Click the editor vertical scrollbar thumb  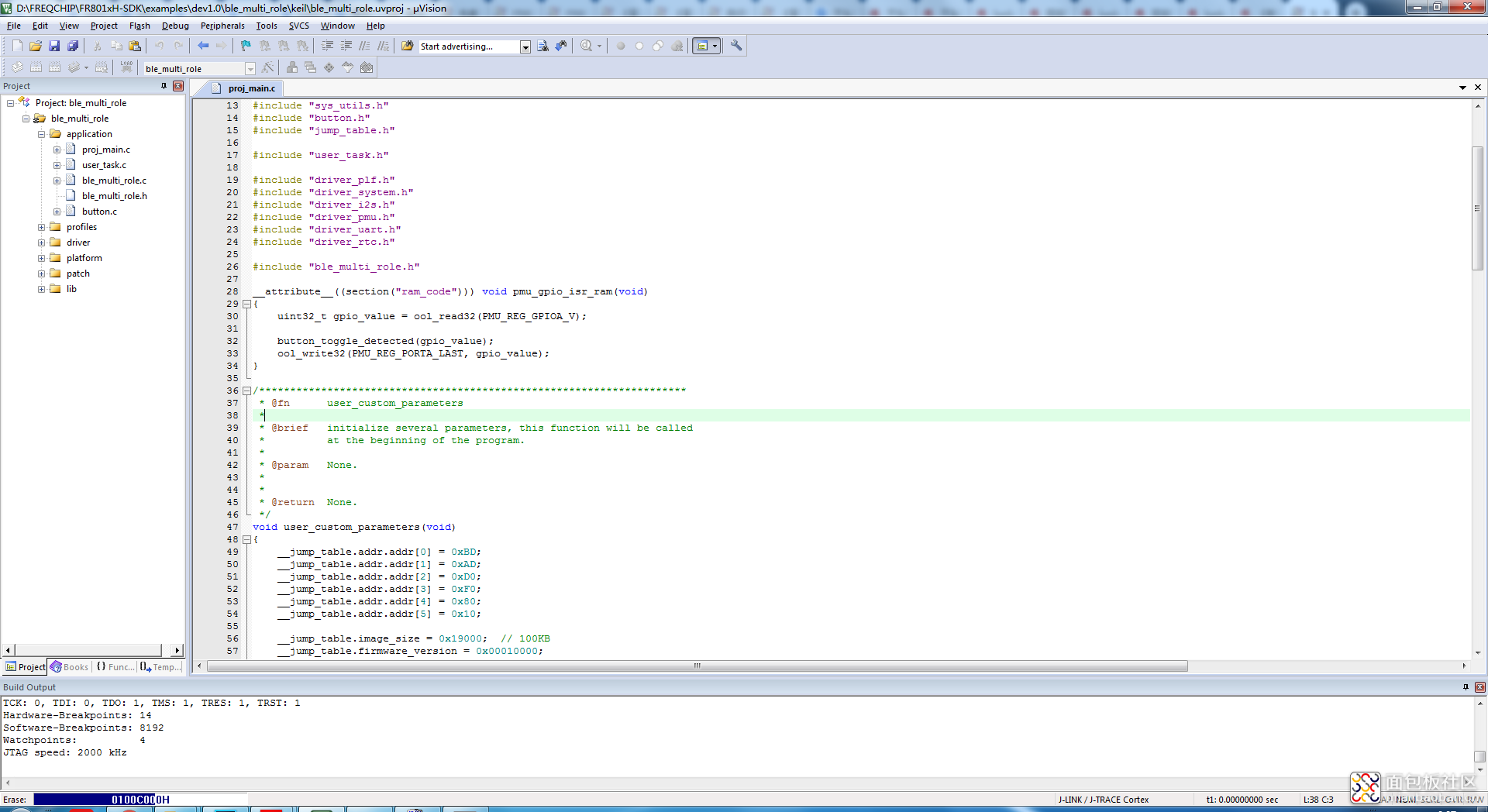coord(1477,208)
